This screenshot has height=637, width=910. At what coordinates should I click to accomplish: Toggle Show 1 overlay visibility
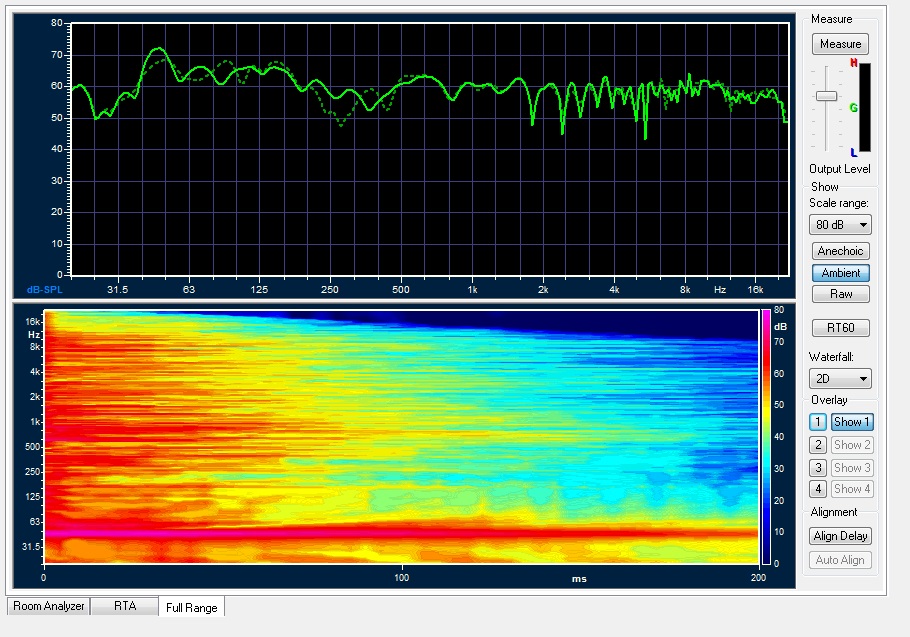click(x=852, y=422)
